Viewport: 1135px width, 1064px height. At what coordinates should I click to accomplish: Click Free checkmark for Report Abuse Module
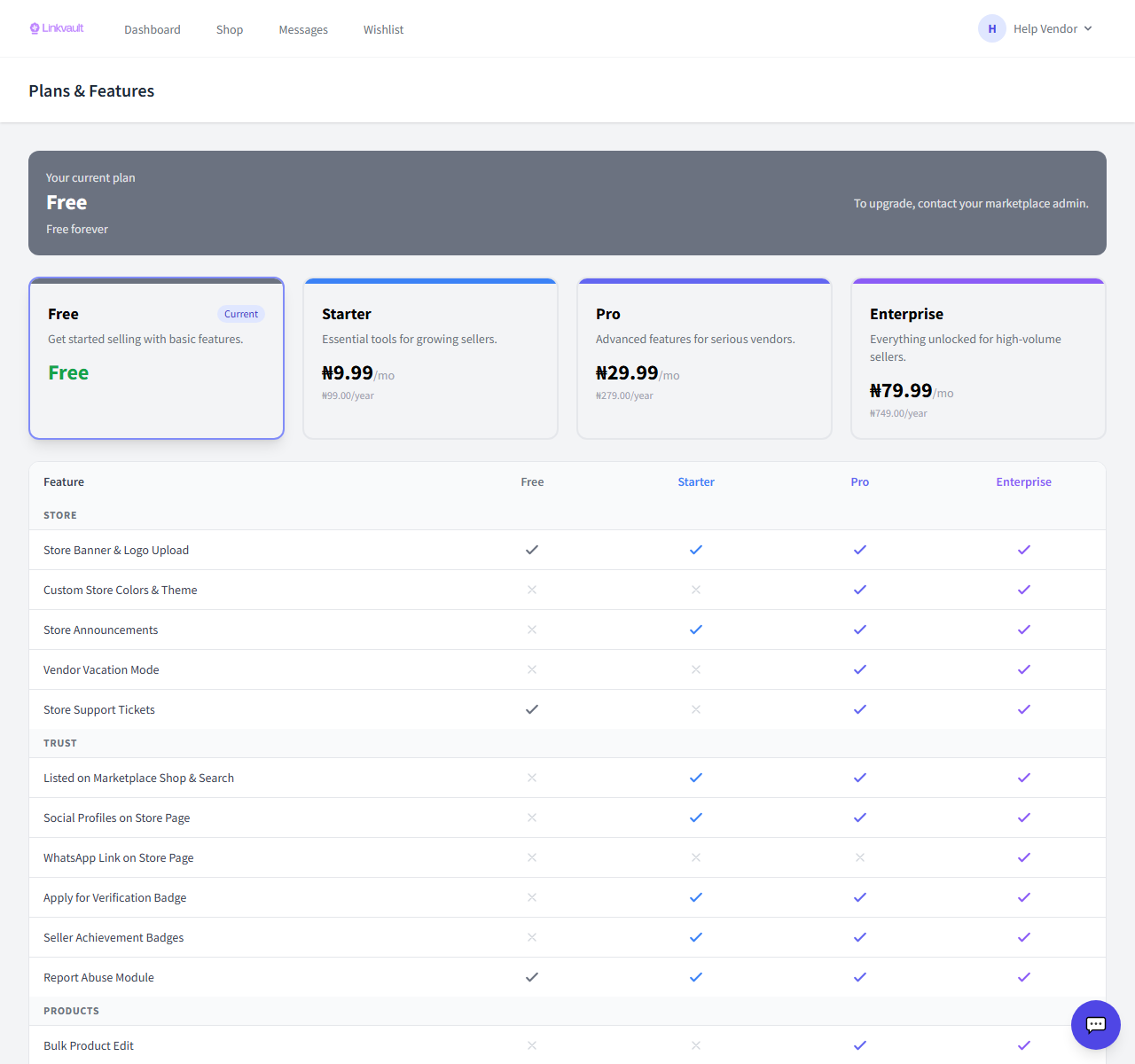pos(532,977)
